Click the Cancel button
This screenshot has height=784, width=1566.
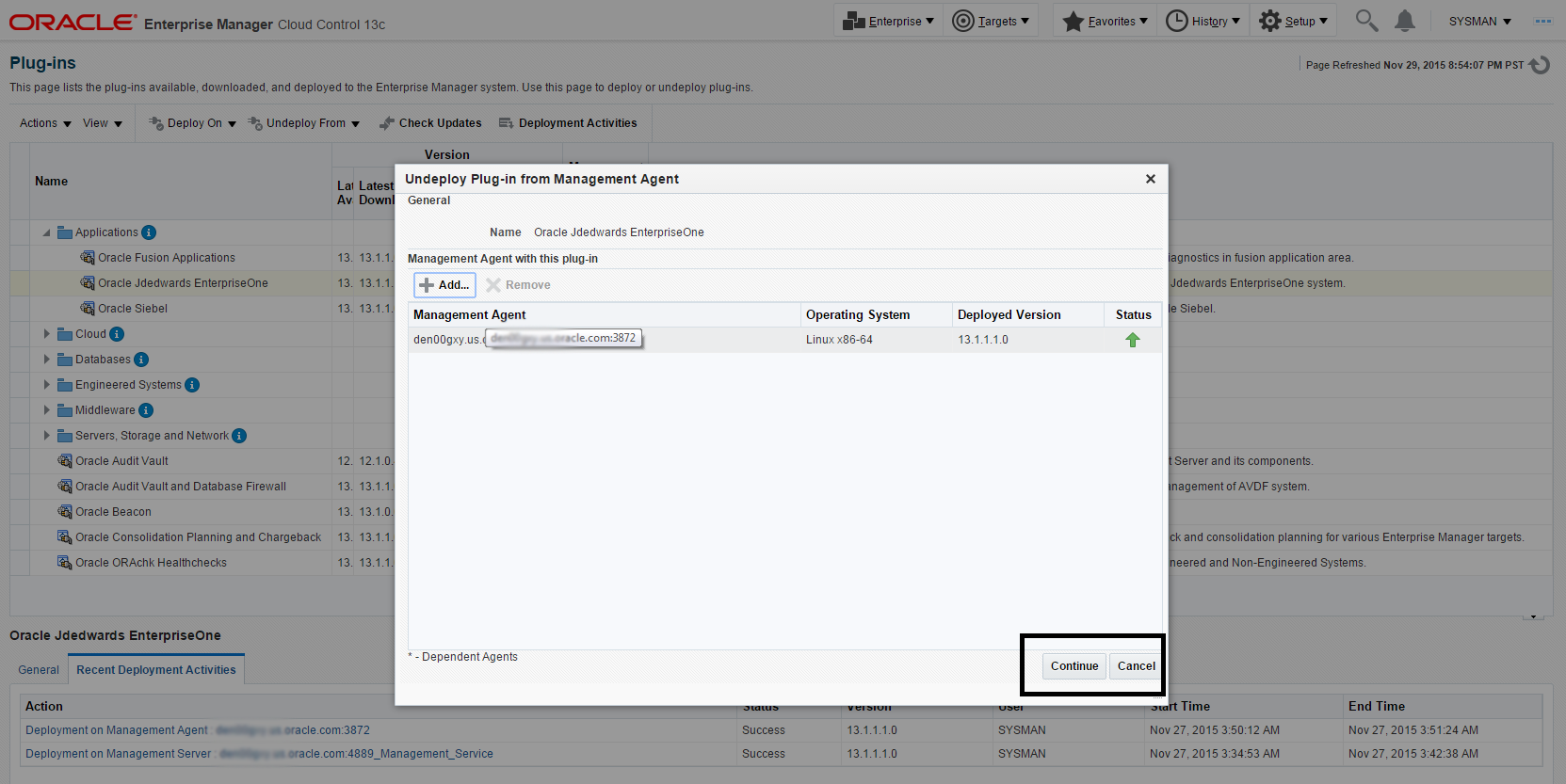coord(1136,666)
